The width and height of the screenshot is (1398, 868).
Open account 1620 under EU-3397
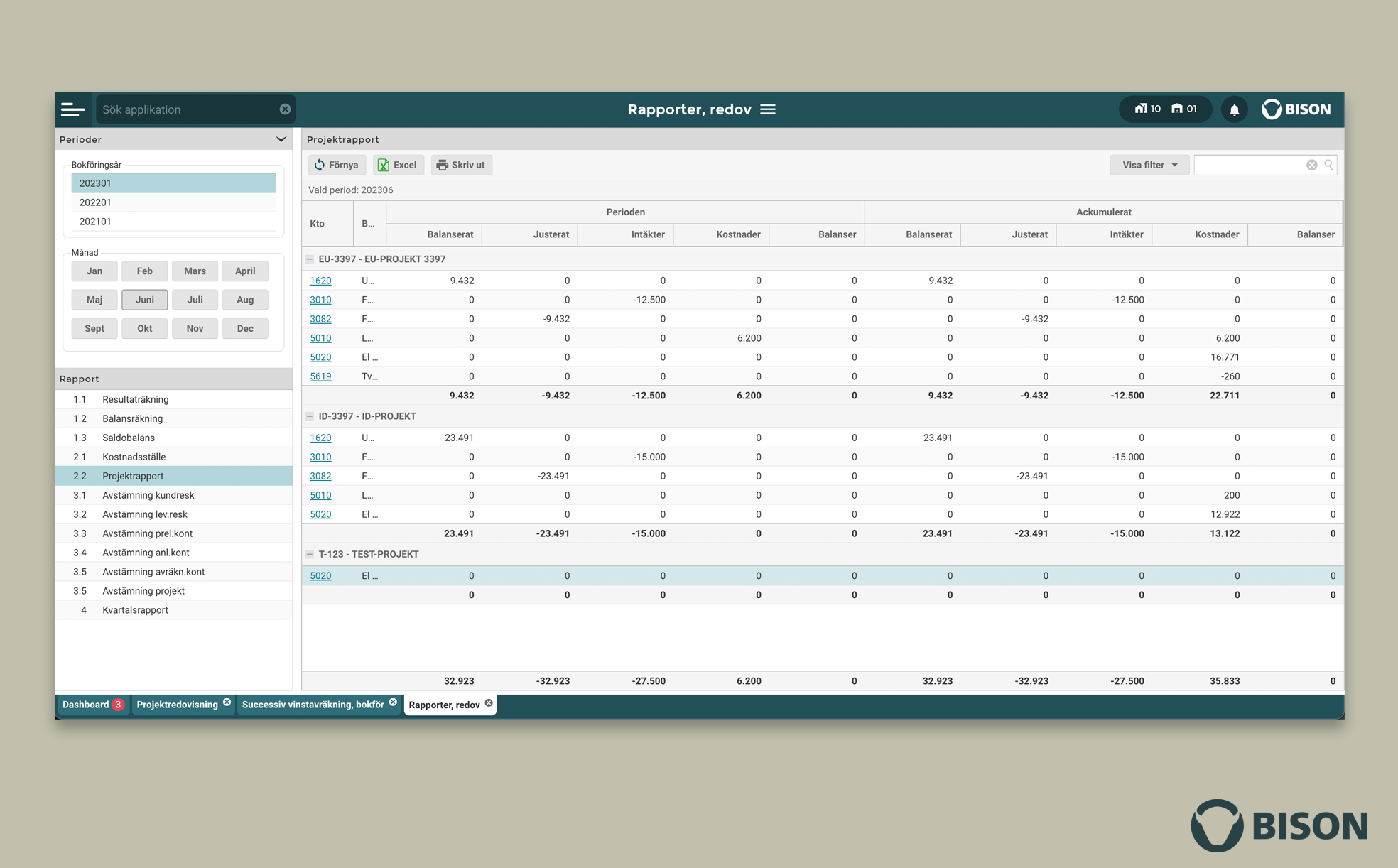(320, 281)
